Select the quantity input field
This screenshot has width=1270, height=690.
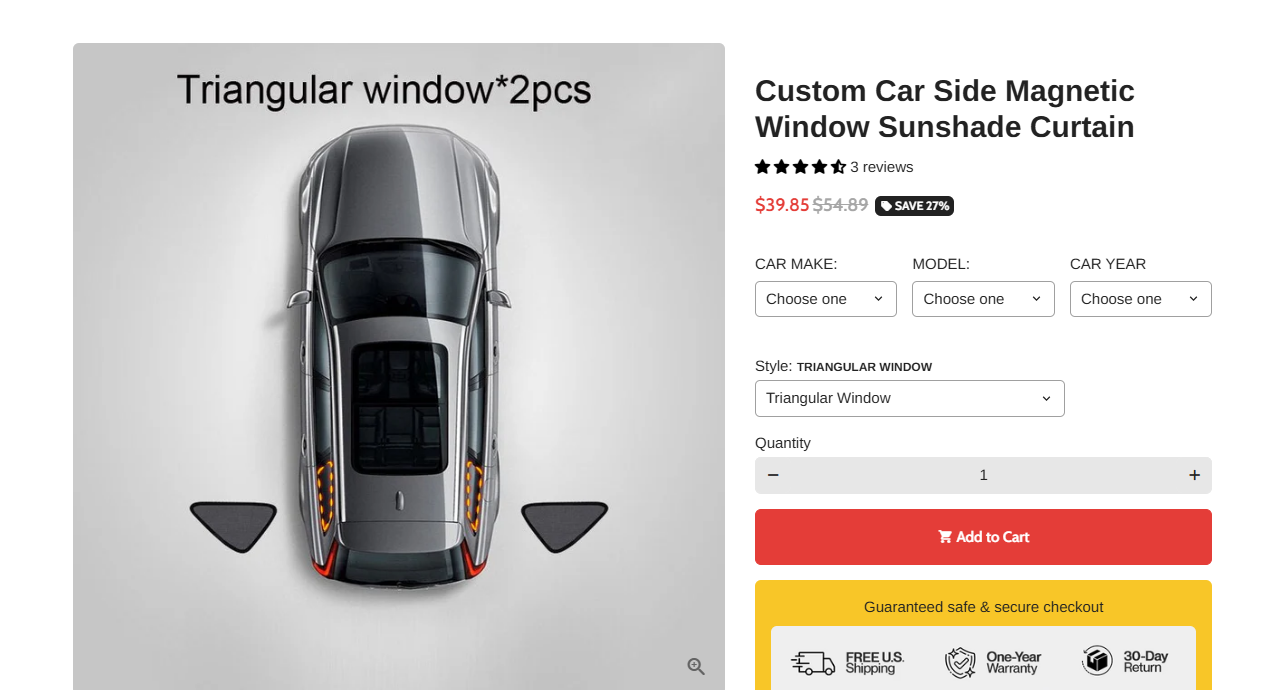[x=983, y=475]
